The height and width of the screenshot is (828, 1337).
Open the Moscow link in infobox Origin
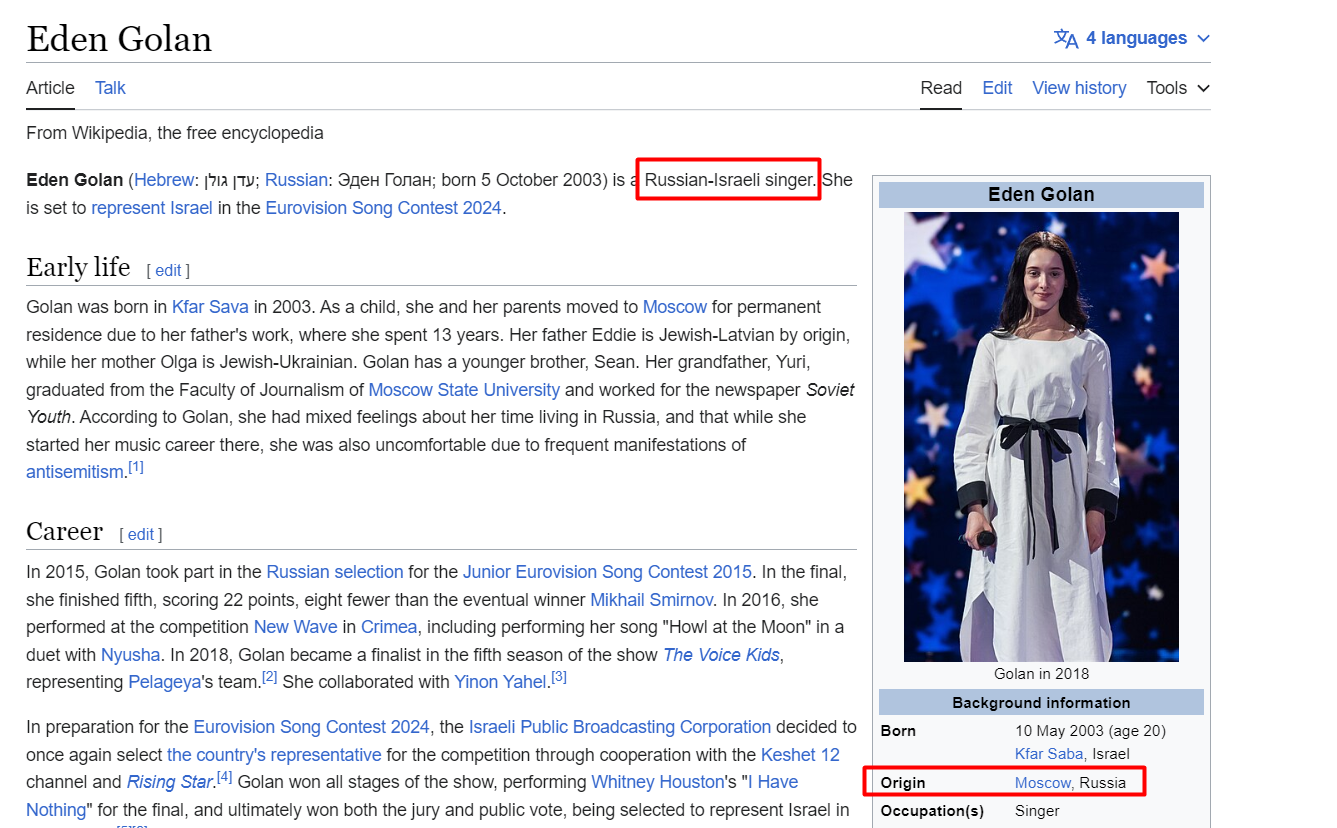coord(1042,782)
